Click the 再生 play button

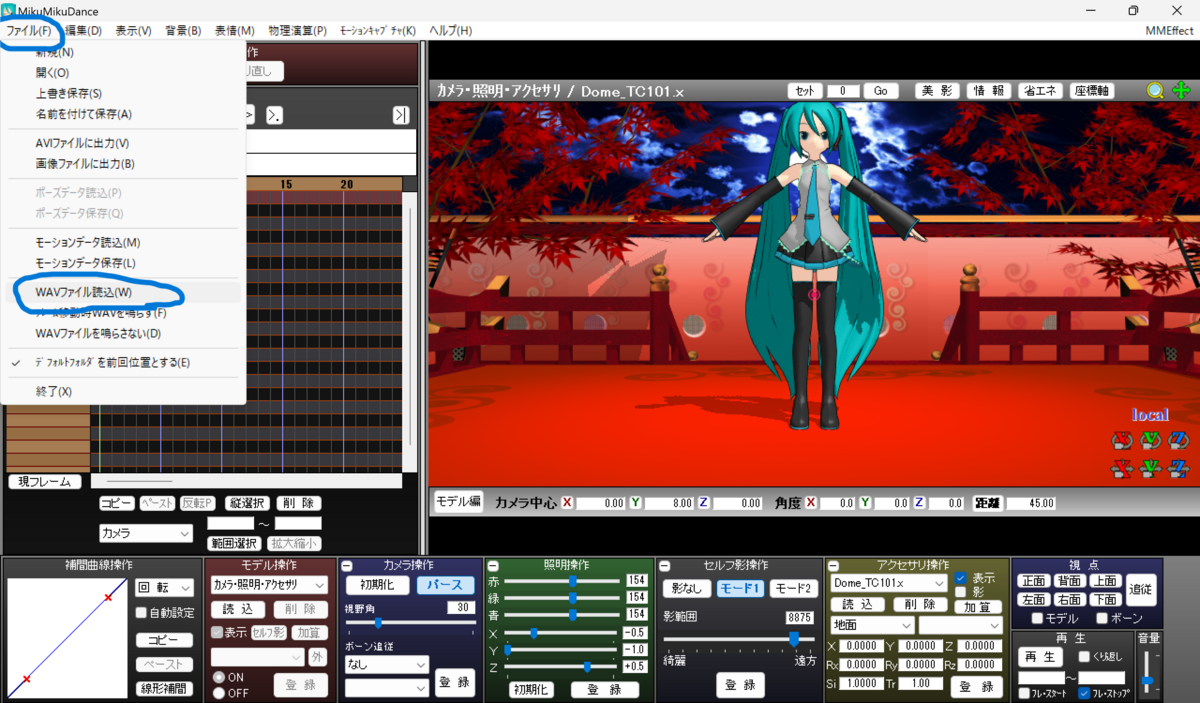click(x=1042, y=657)
